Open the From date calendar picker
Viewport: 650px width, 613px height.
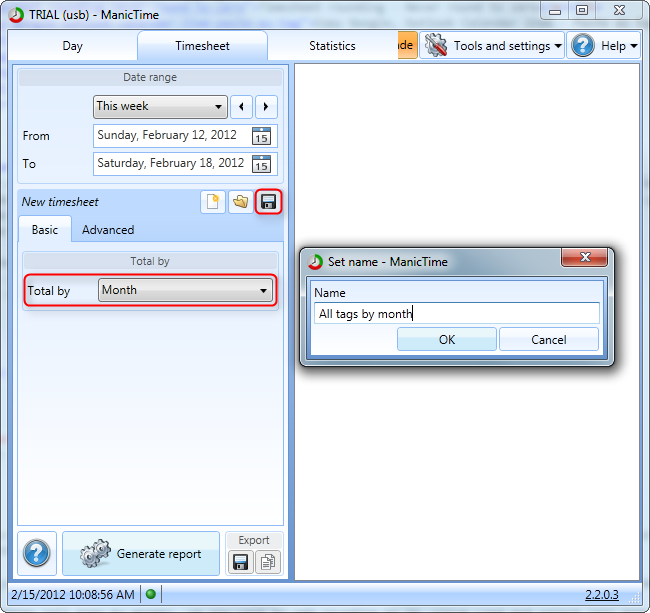click(262, 136)
